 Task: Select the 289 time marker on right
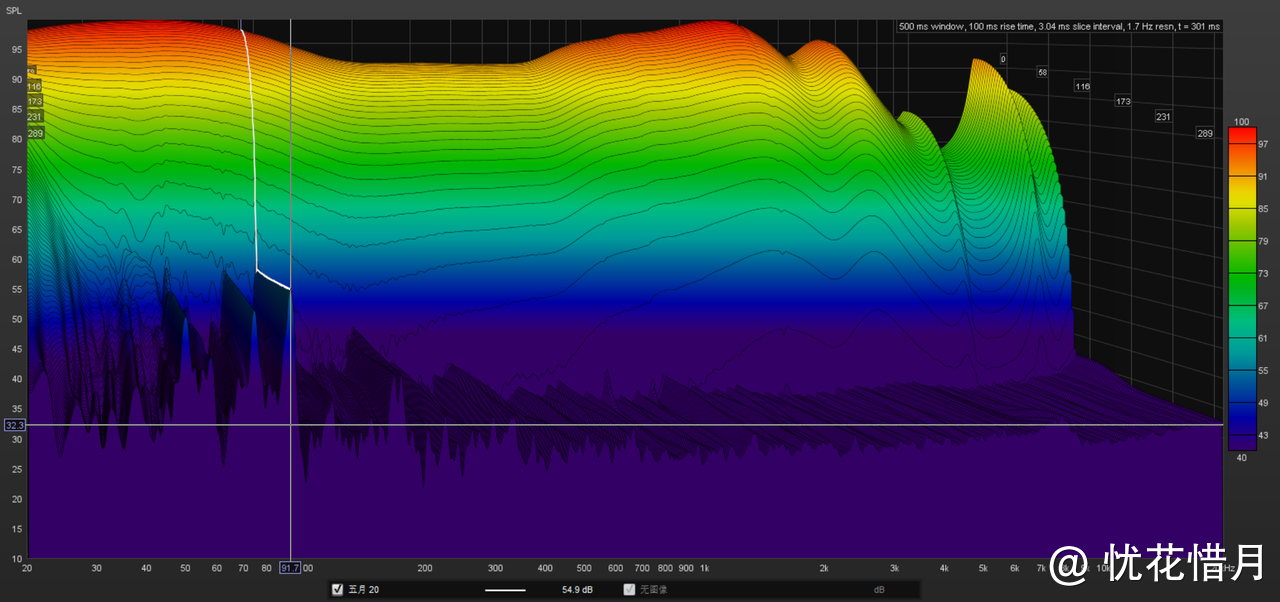(1206, 133)
